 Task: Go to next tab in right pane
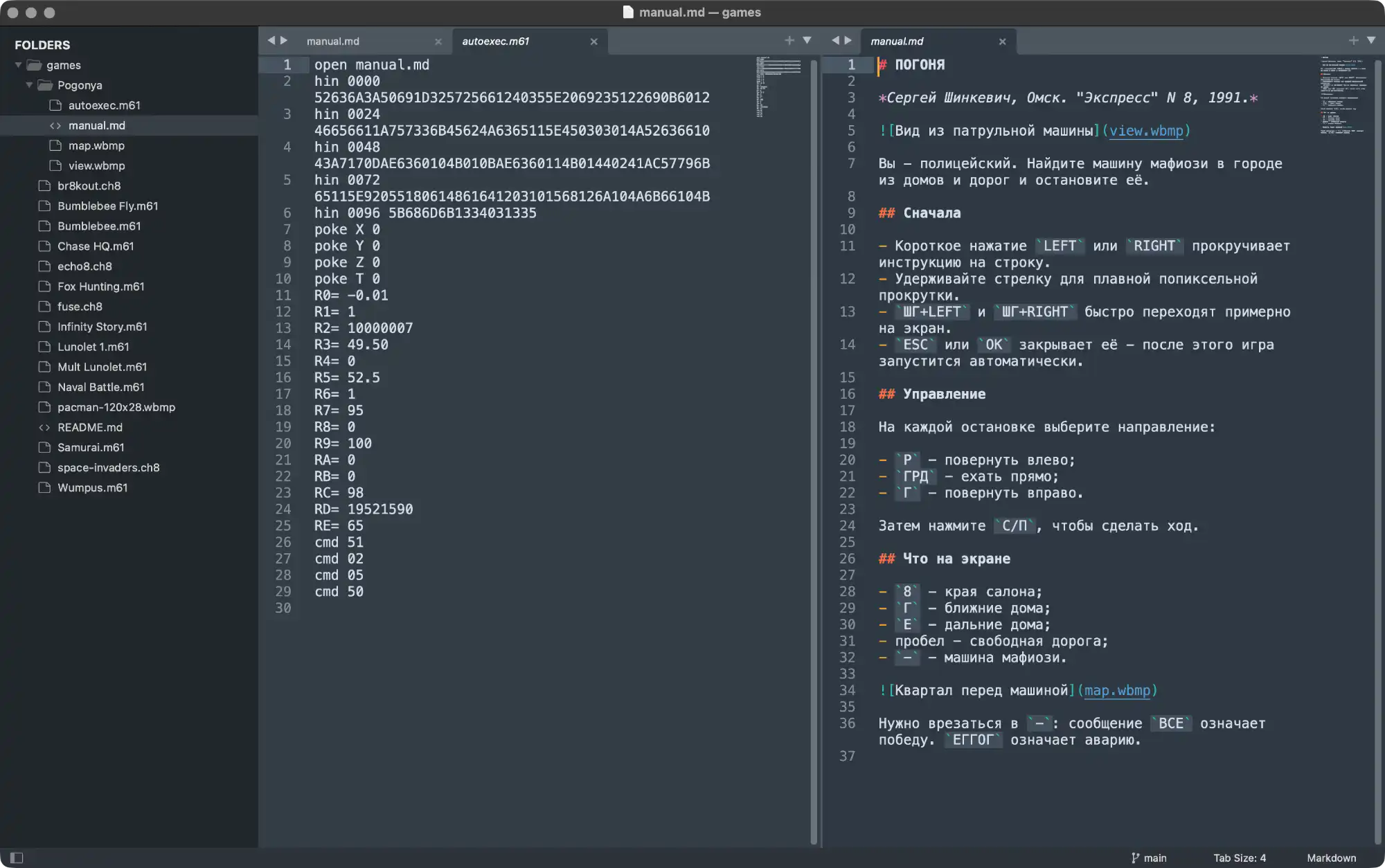848,40
